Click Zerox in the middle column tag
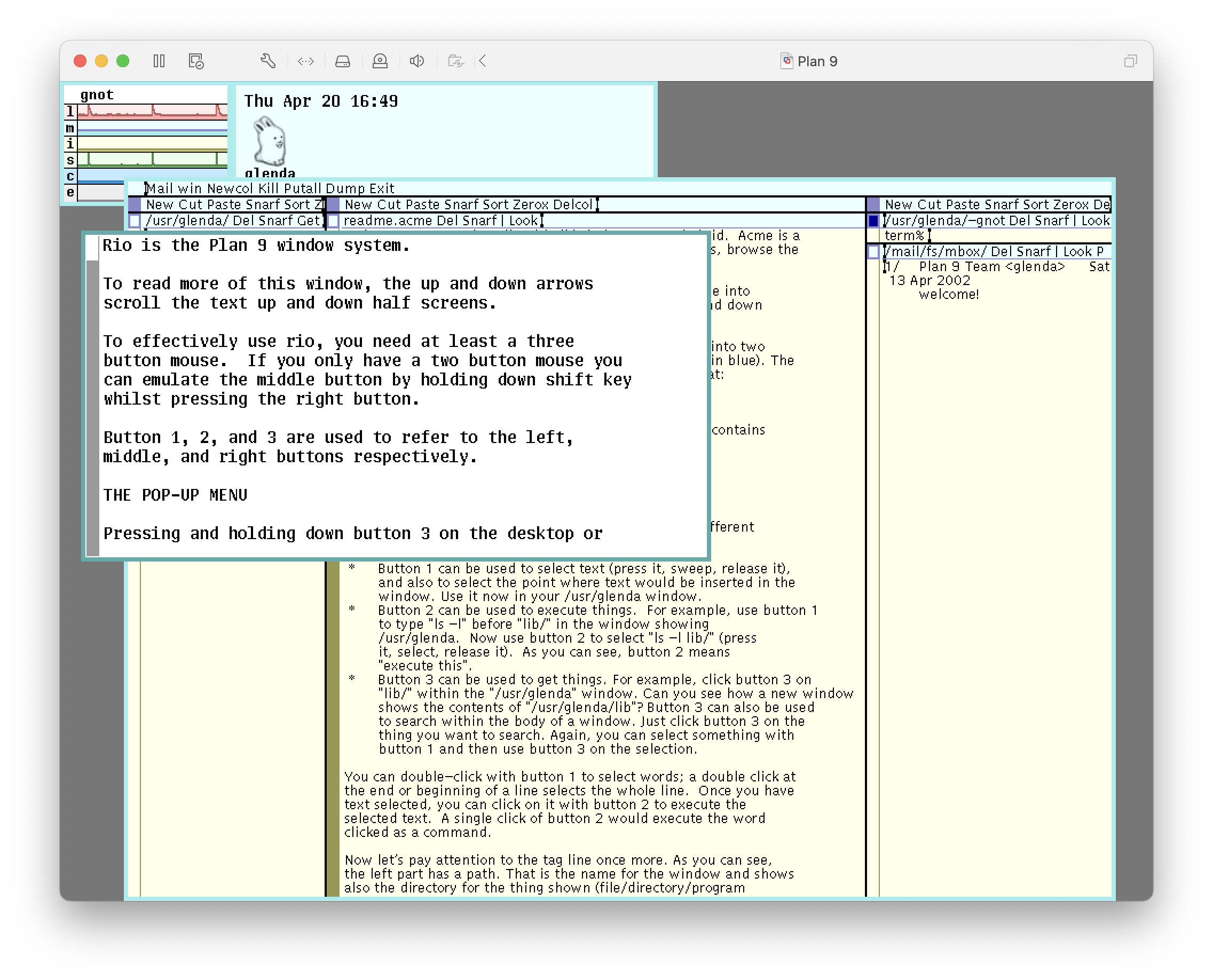The height and width of the screenshot is (980, 1213). click(x=531, y=204)
